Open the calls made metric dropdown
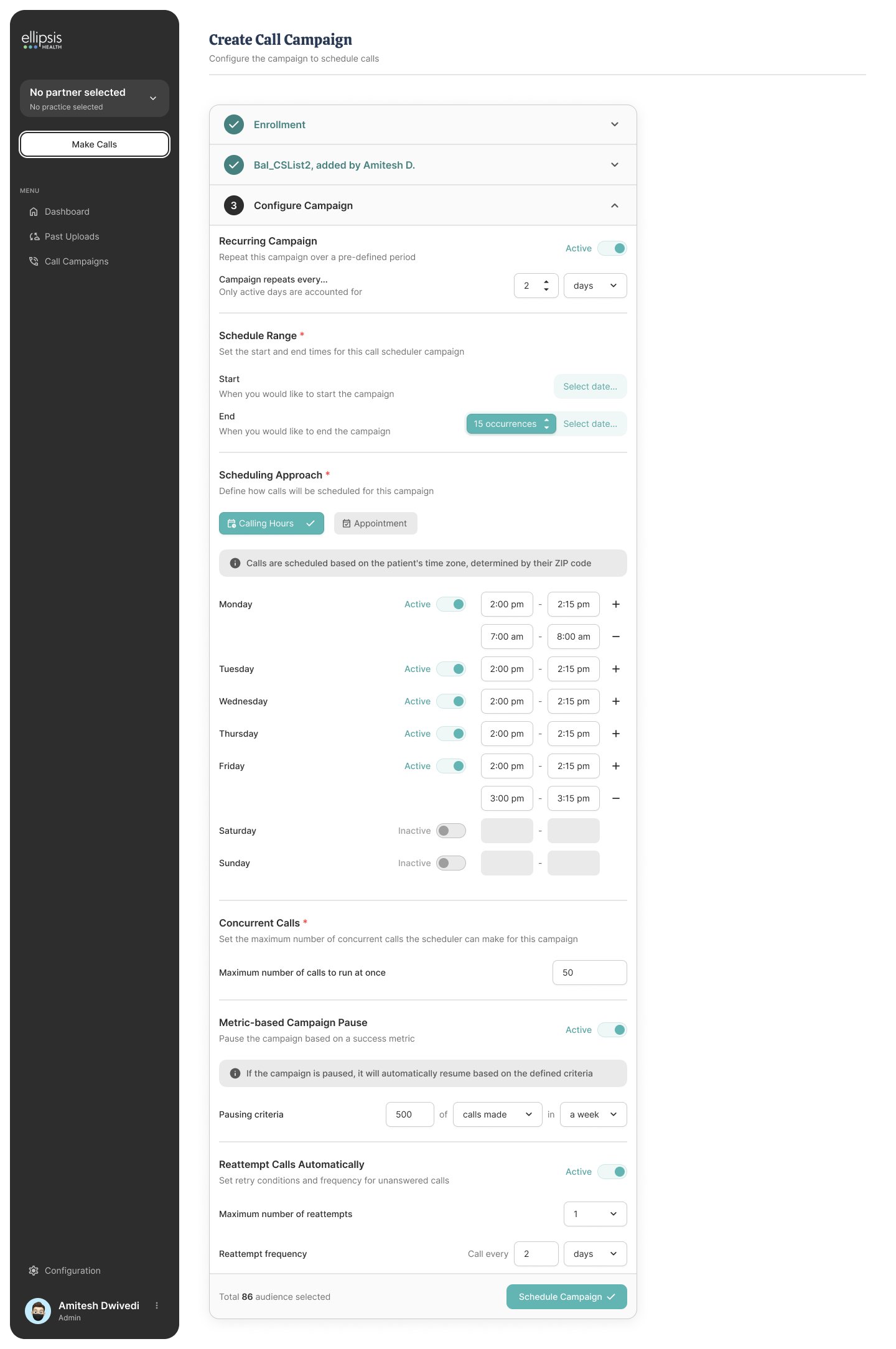 point(498,1114)
